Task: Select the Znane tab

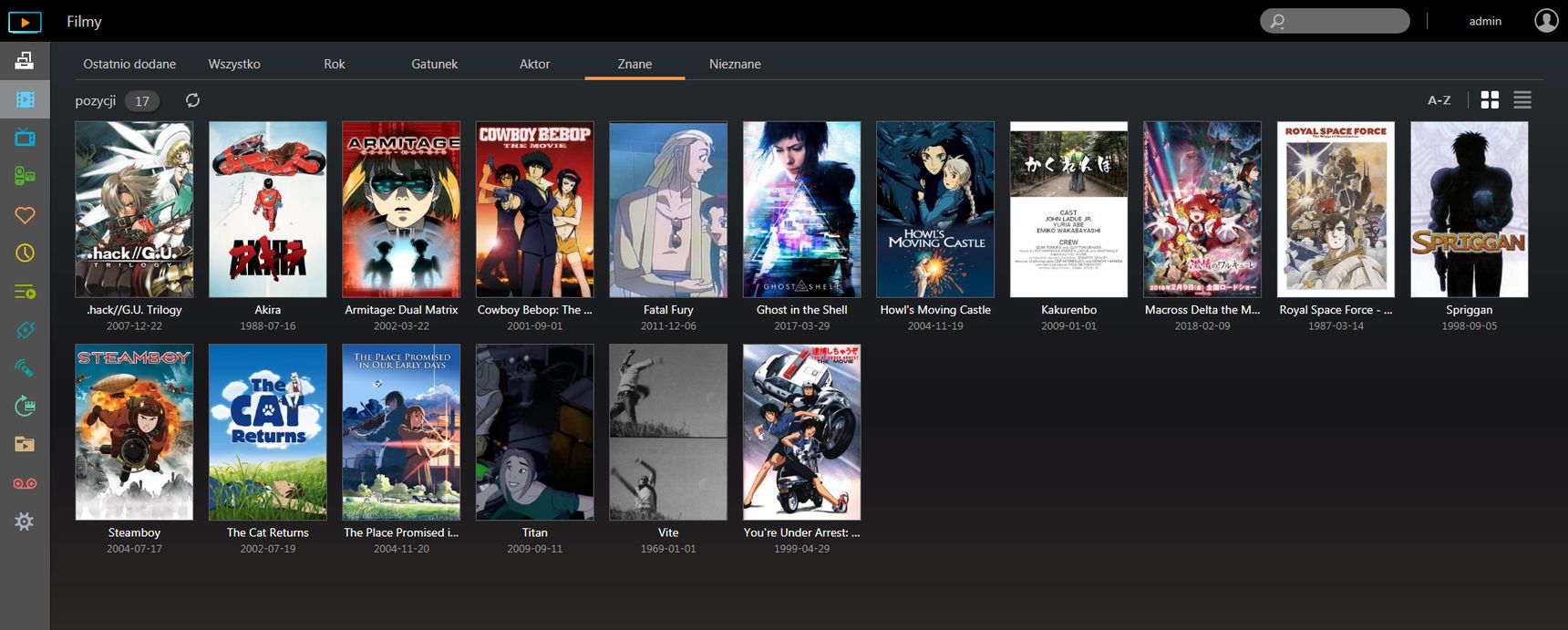Action: 634,64
